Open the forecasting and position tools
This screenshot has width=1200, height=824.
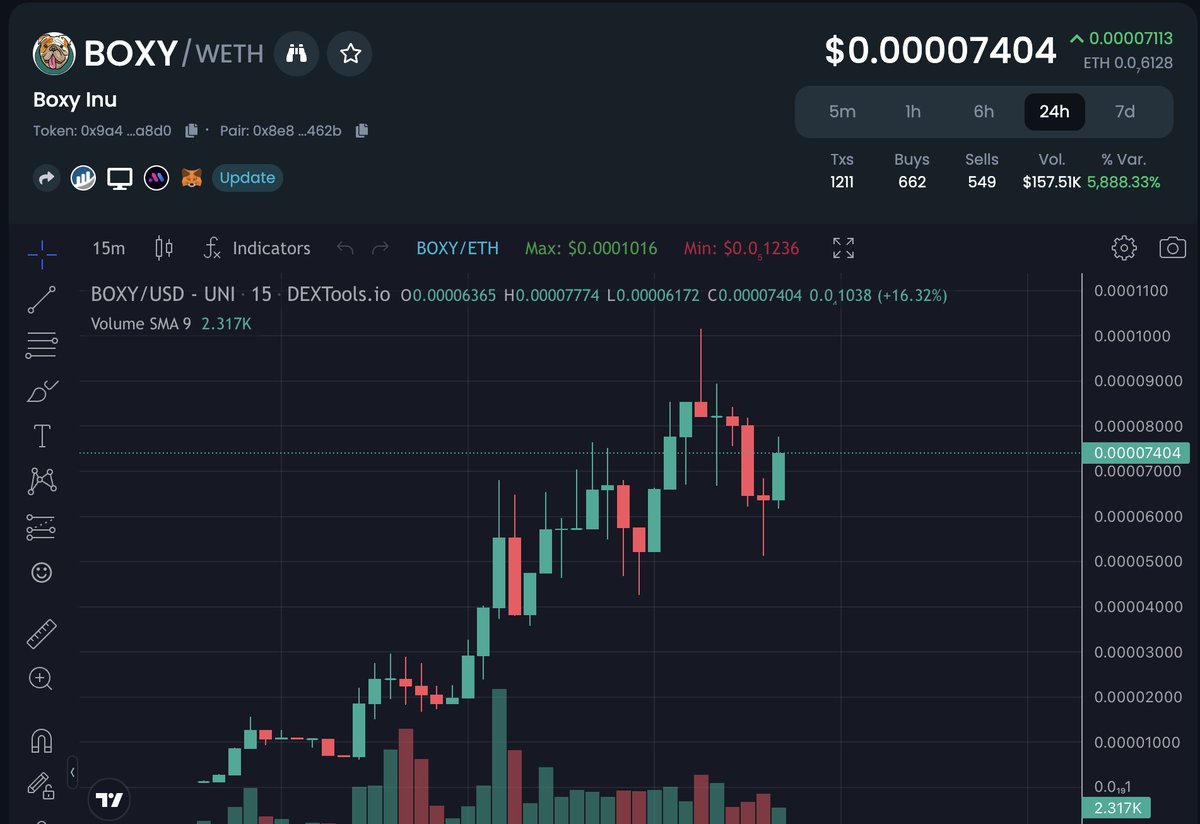[42, 527]
